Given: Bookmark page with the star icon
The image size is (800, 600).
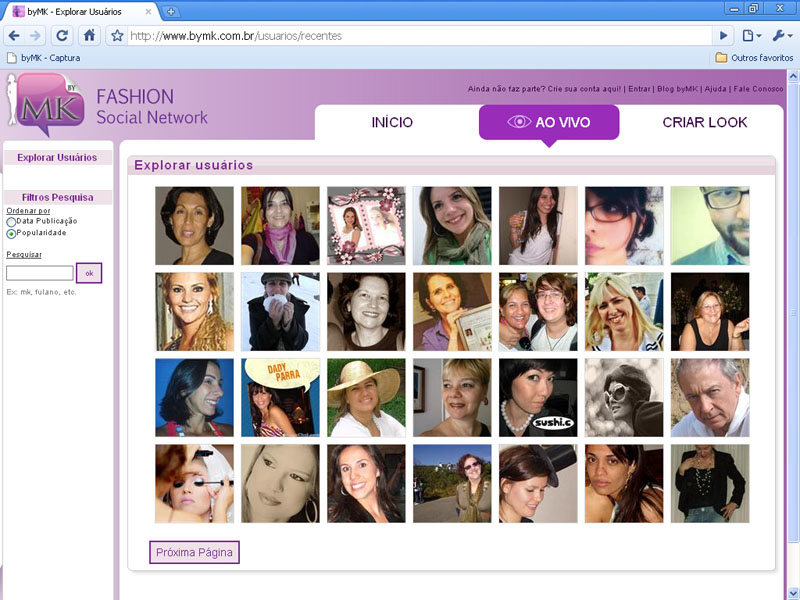Looking at the screenshot, I should click(117, 35).
